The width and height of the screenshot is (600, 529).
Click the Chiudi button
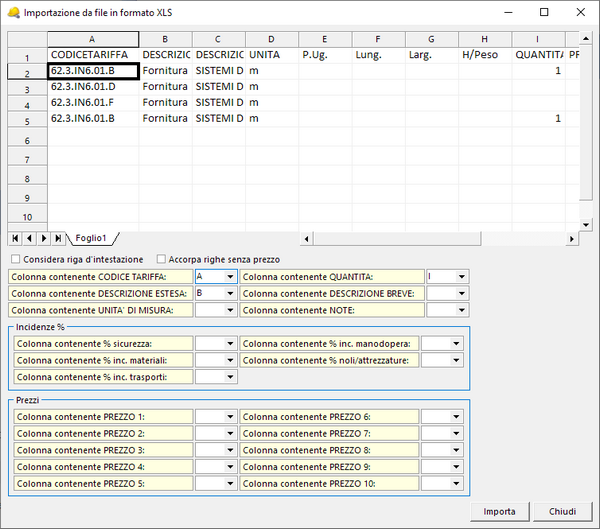click(x=562, y=511)
